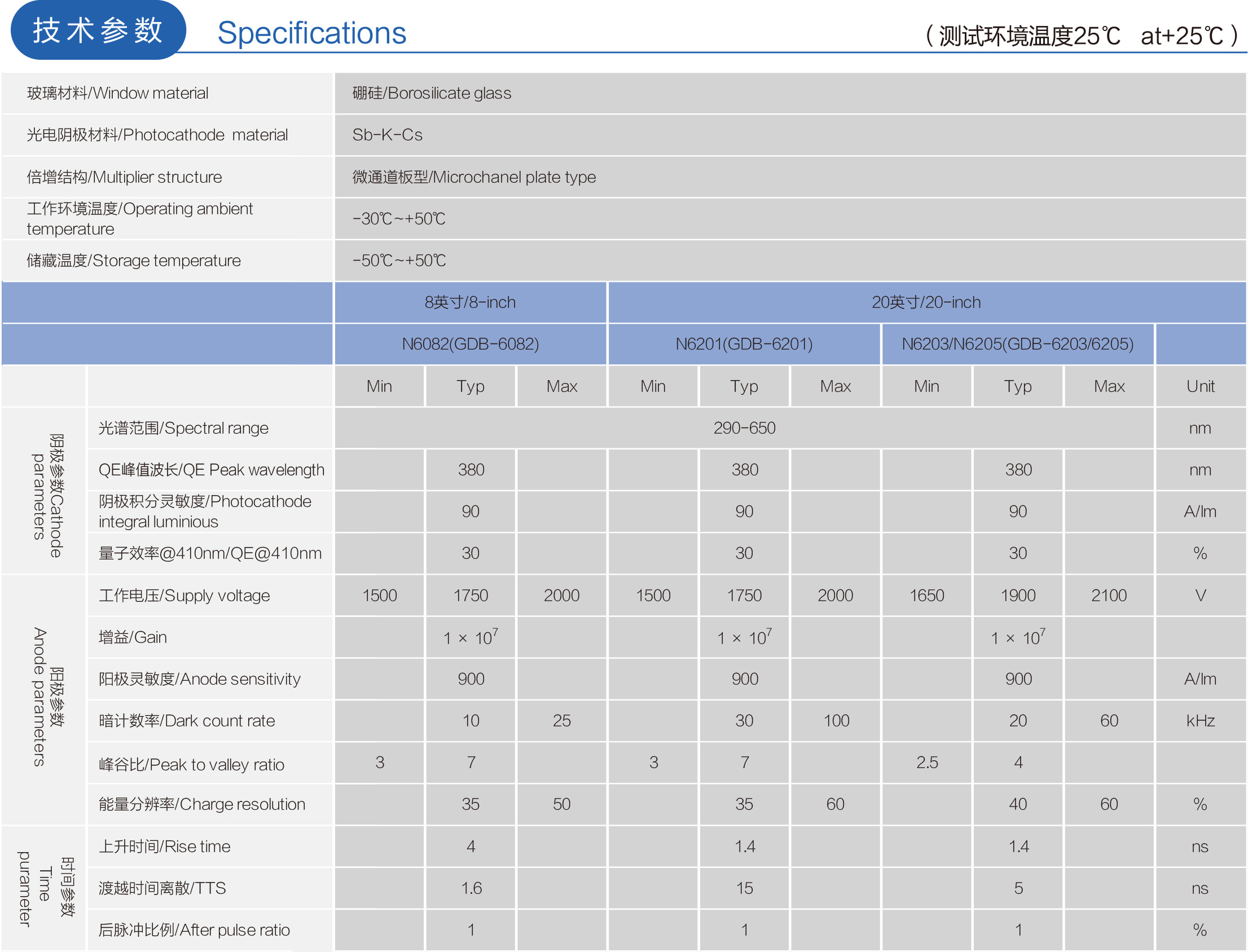The image size is (1248, 952).
Task: Click the After pulse ratio row label
Action: click(194, 930)
